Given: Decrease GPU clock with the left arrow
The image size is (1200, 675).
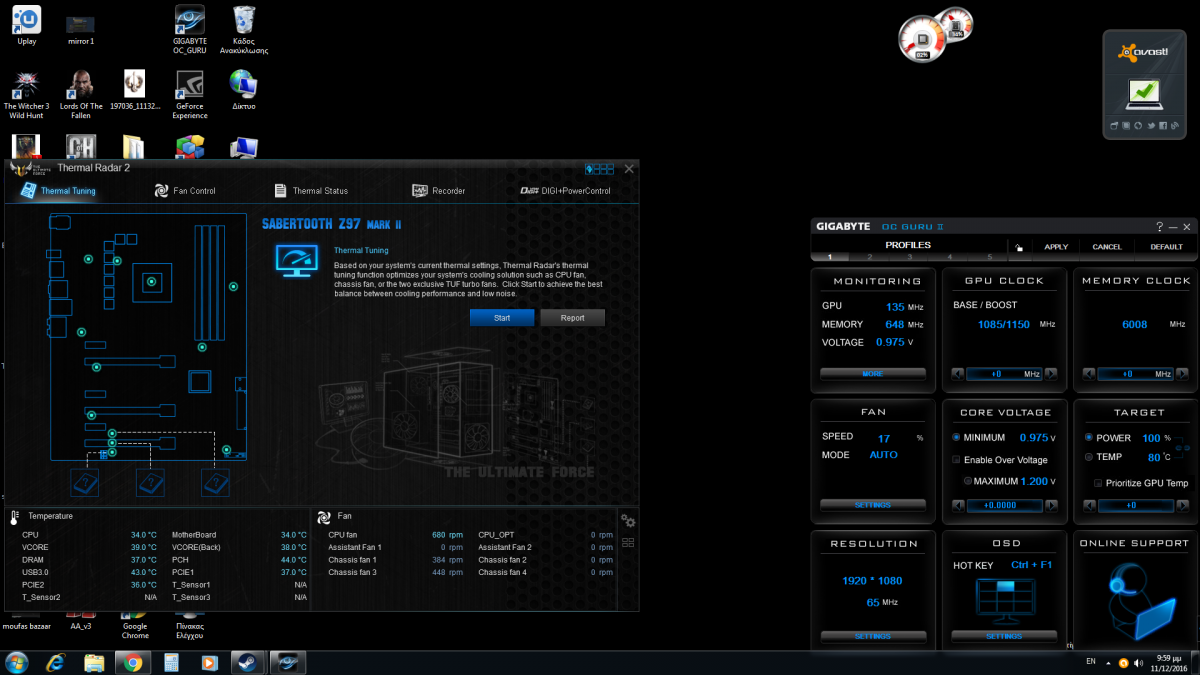Looking at the screenshot, I should pos(958,374).
